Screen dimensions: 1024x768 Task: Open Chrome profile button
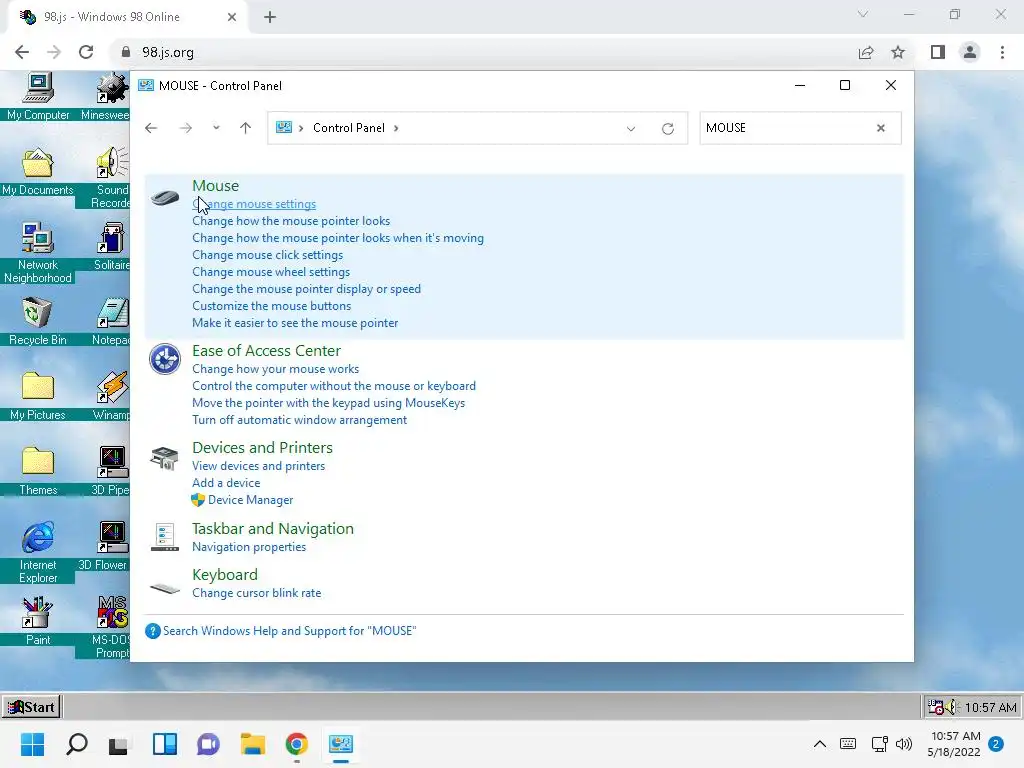[x=970, y=52]
